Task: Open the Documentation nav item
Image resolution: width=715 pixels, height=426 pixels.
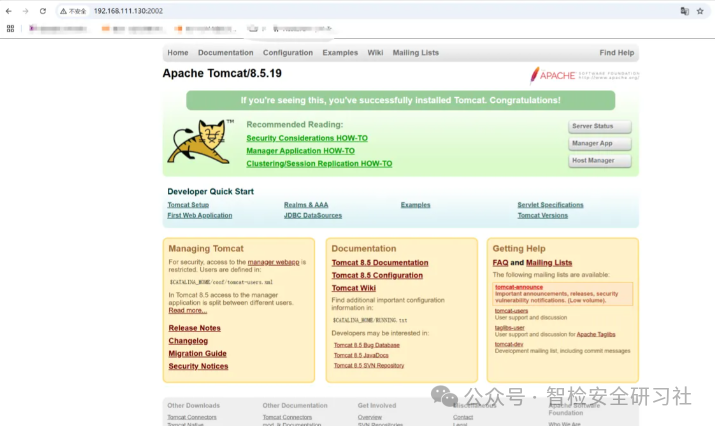Action: tap(226, 53)
